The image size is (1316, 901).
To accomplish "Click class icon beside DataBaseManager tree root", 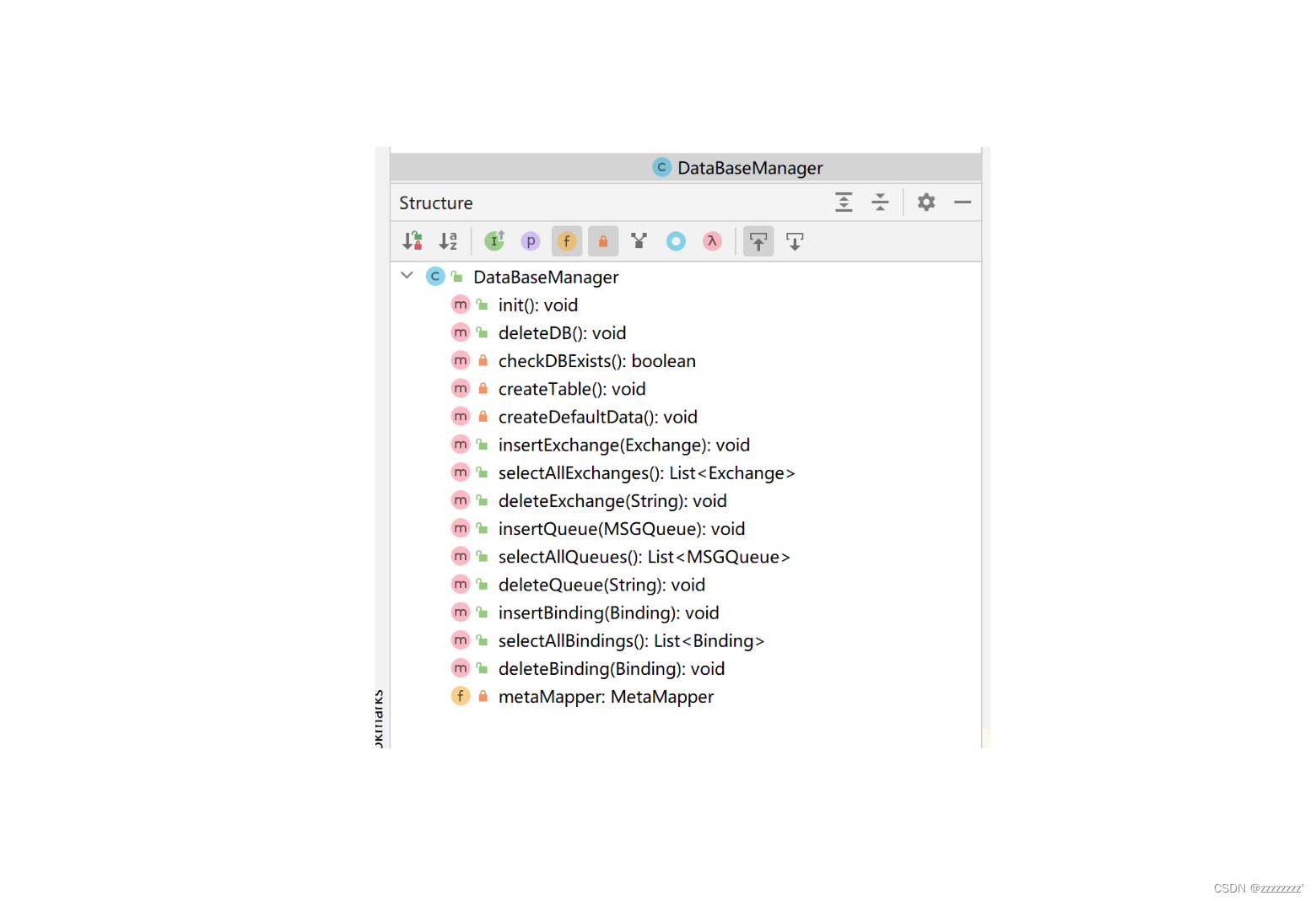I will [435, 276].
